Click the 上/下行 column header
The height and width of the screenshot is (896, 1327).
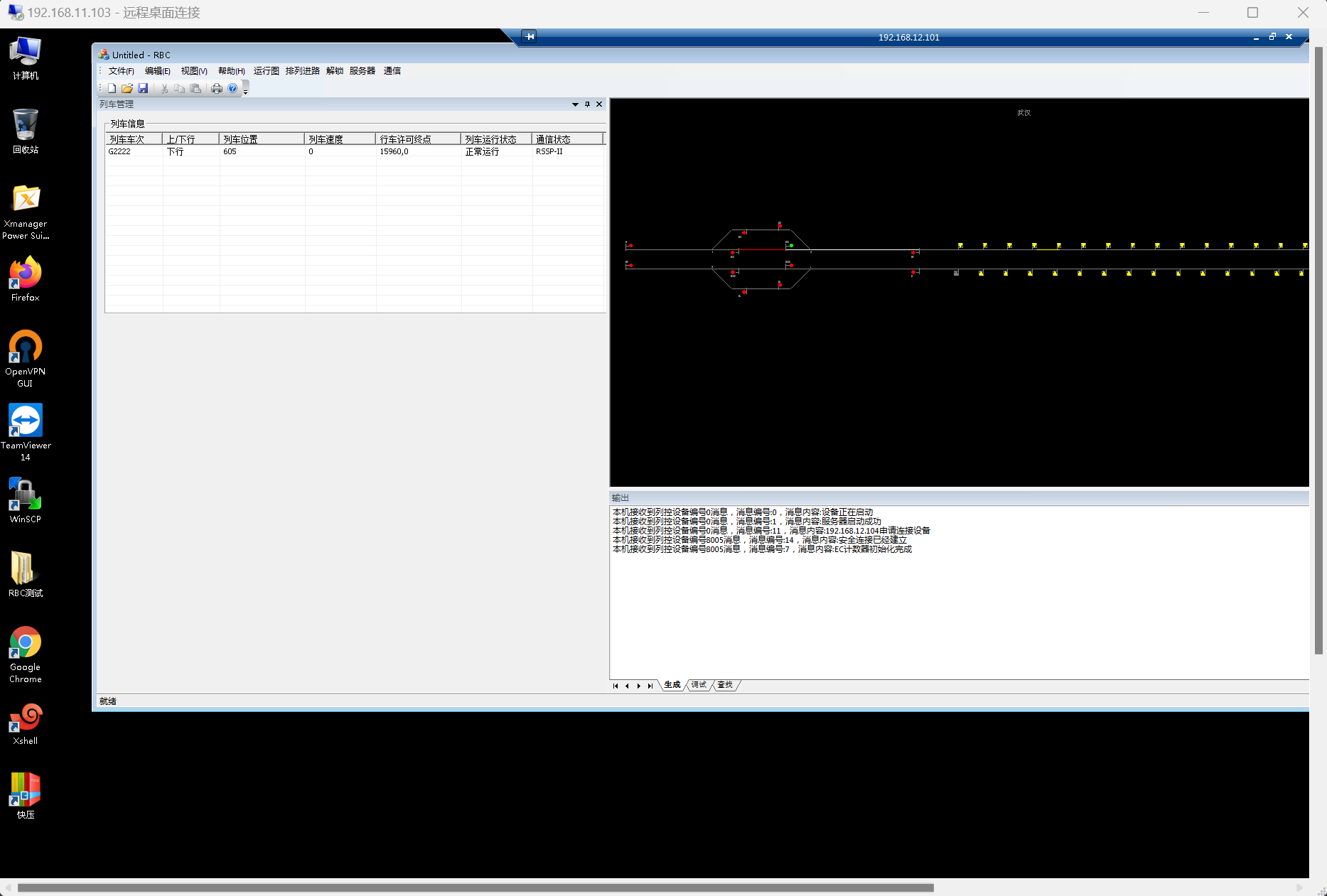coord(191,139)
